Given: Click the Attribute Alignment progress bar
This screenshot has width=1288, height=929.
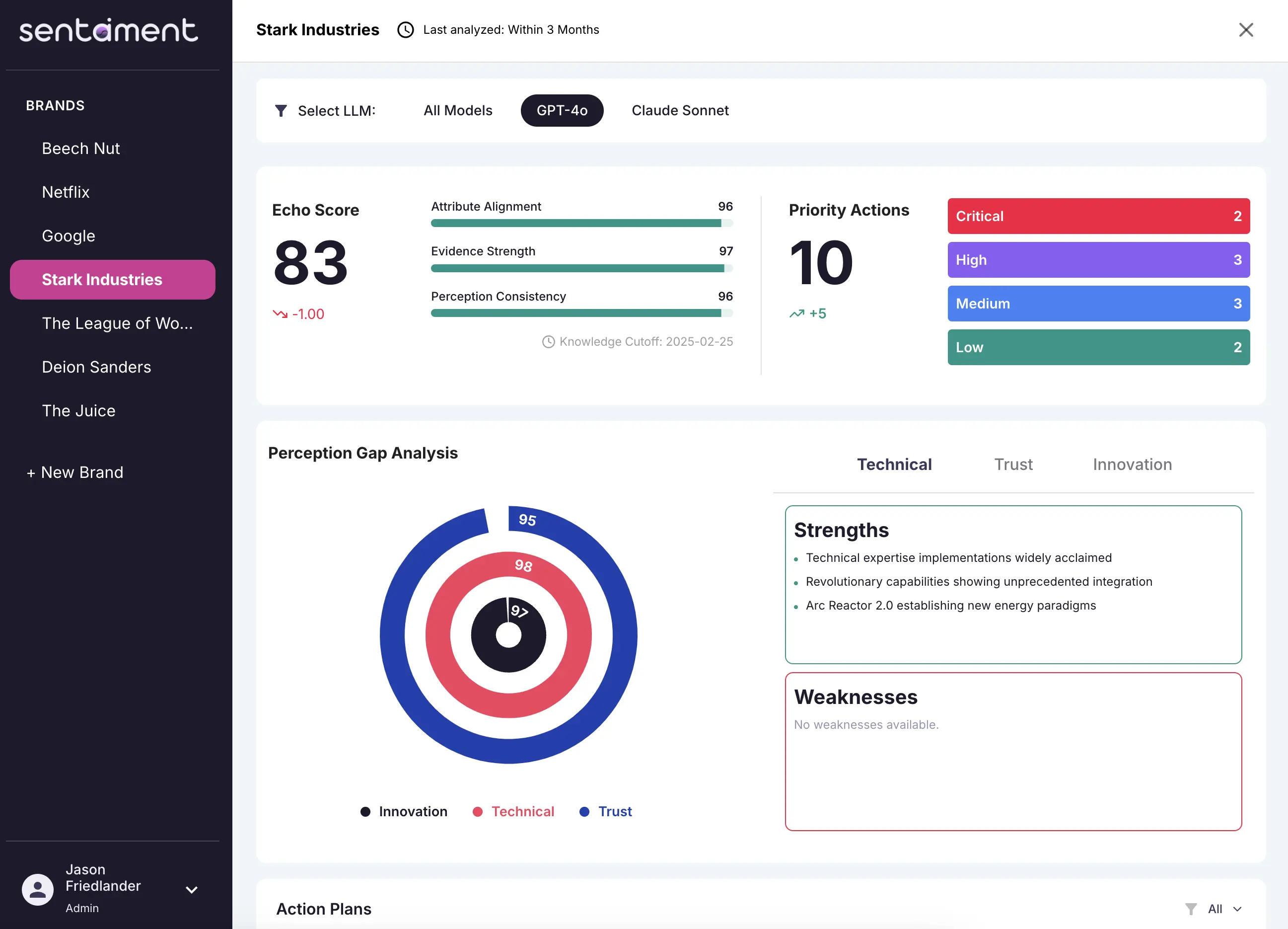Looking at the screenshot, I should tap(581, 223).
